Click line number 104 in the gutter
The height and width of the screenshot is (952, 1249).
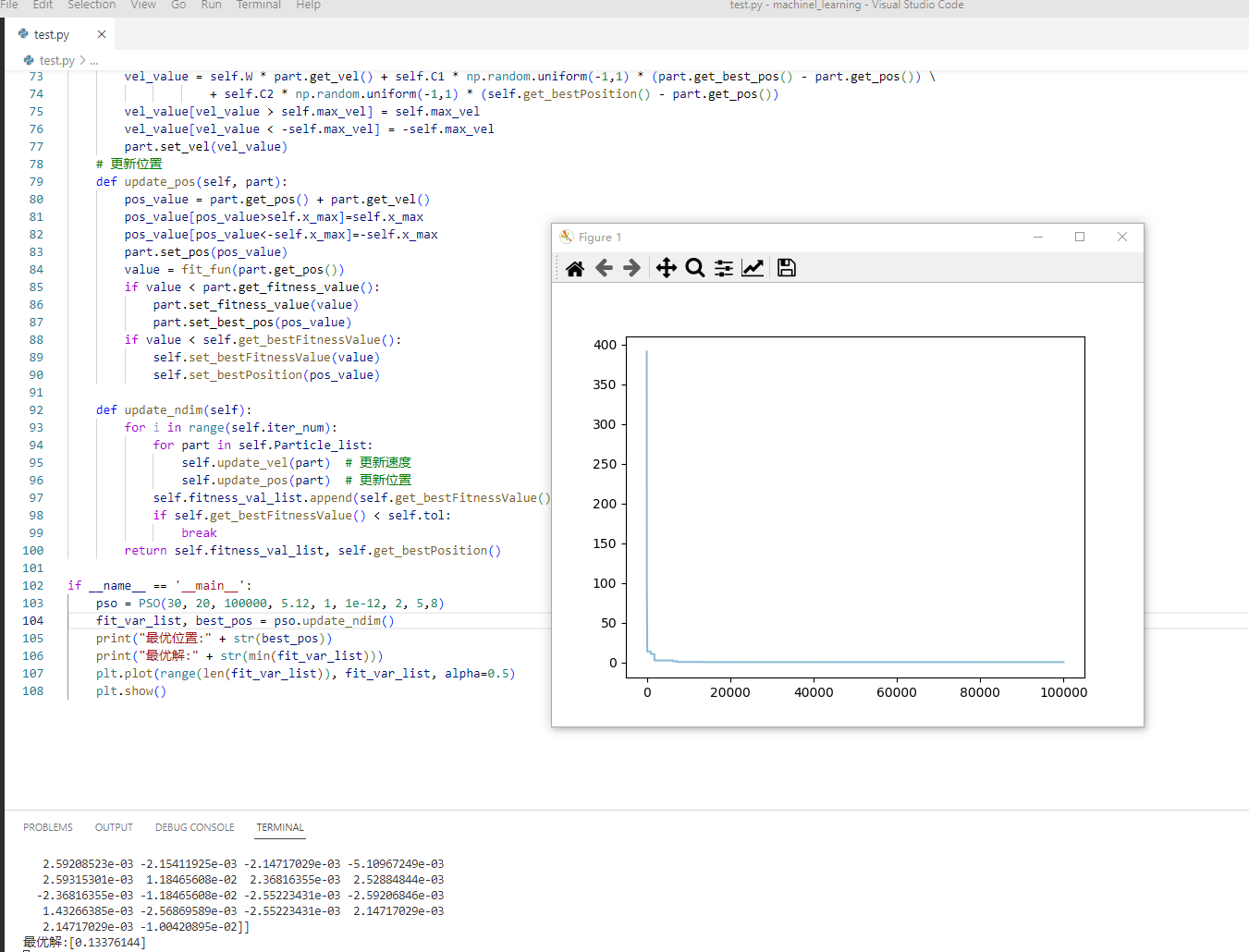tap(33, 621)
